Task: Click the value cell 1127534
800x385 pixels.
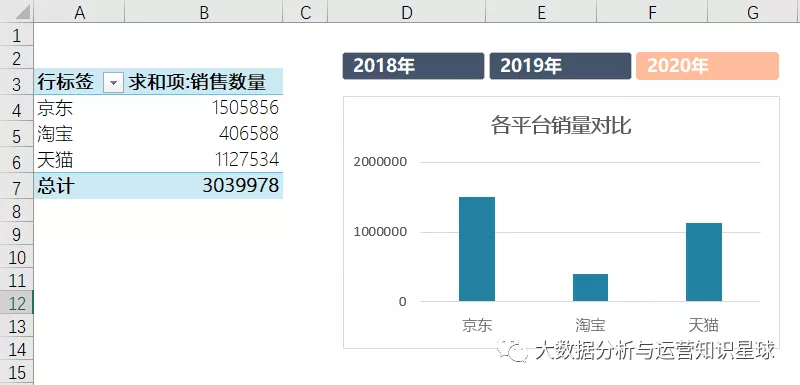Action: coord(204,160)
